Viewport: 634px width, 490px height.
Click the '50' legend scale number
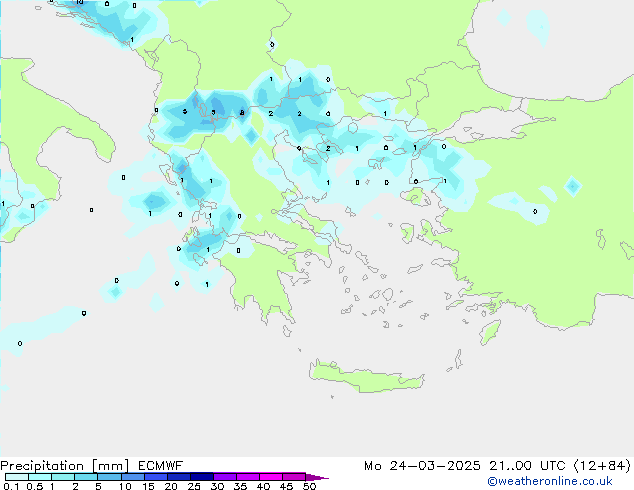point(309,486)
